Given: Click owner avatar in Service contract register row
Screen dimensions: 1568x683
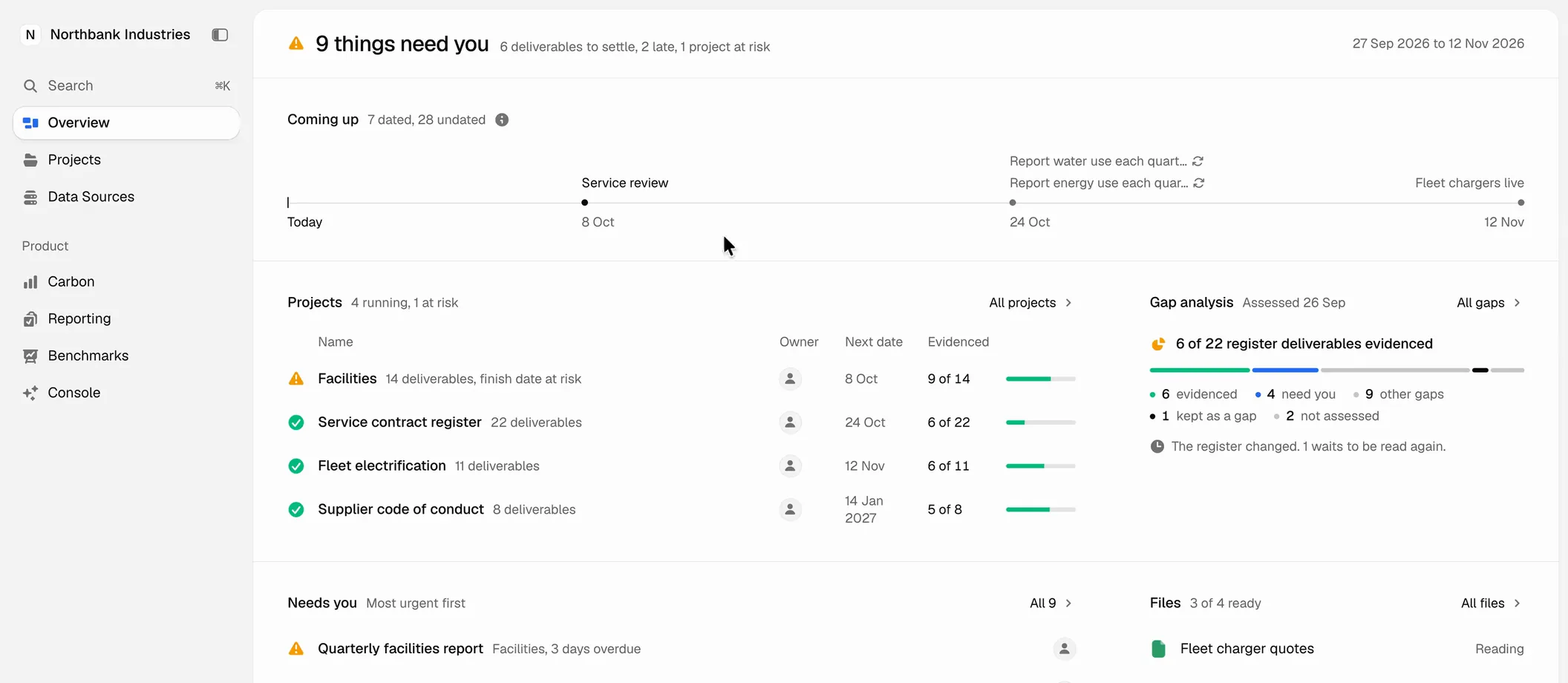Looking at the screenshot, I should coord(790,422).
